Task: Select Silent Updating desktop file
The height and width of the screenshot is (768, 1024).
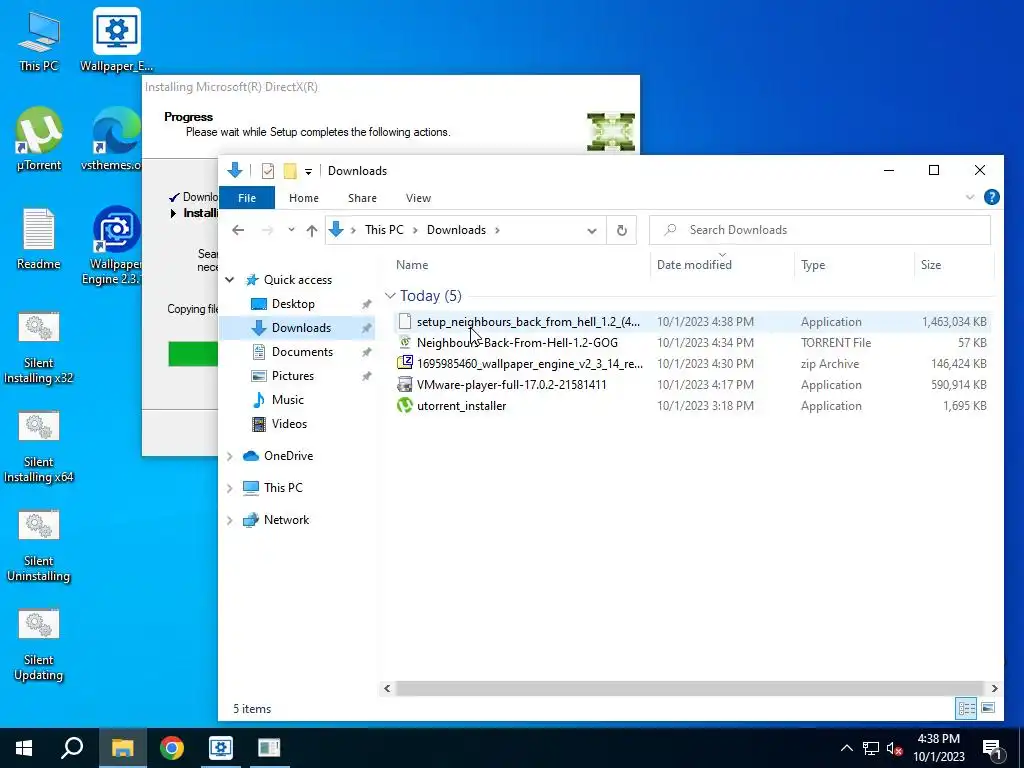Action: 39,646
